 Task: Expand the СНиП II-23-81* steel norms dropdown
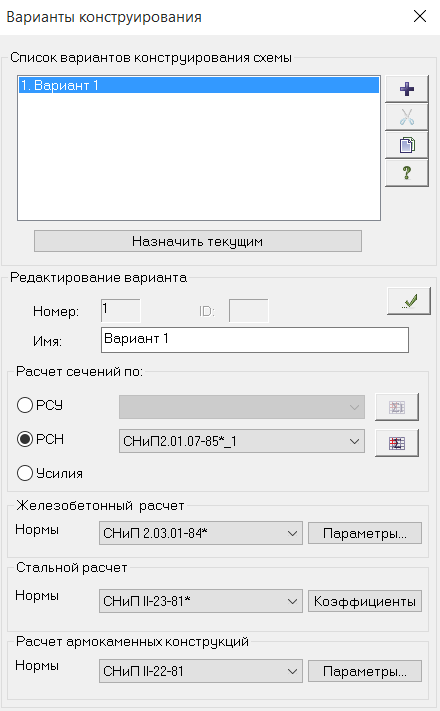click(200, 601)
